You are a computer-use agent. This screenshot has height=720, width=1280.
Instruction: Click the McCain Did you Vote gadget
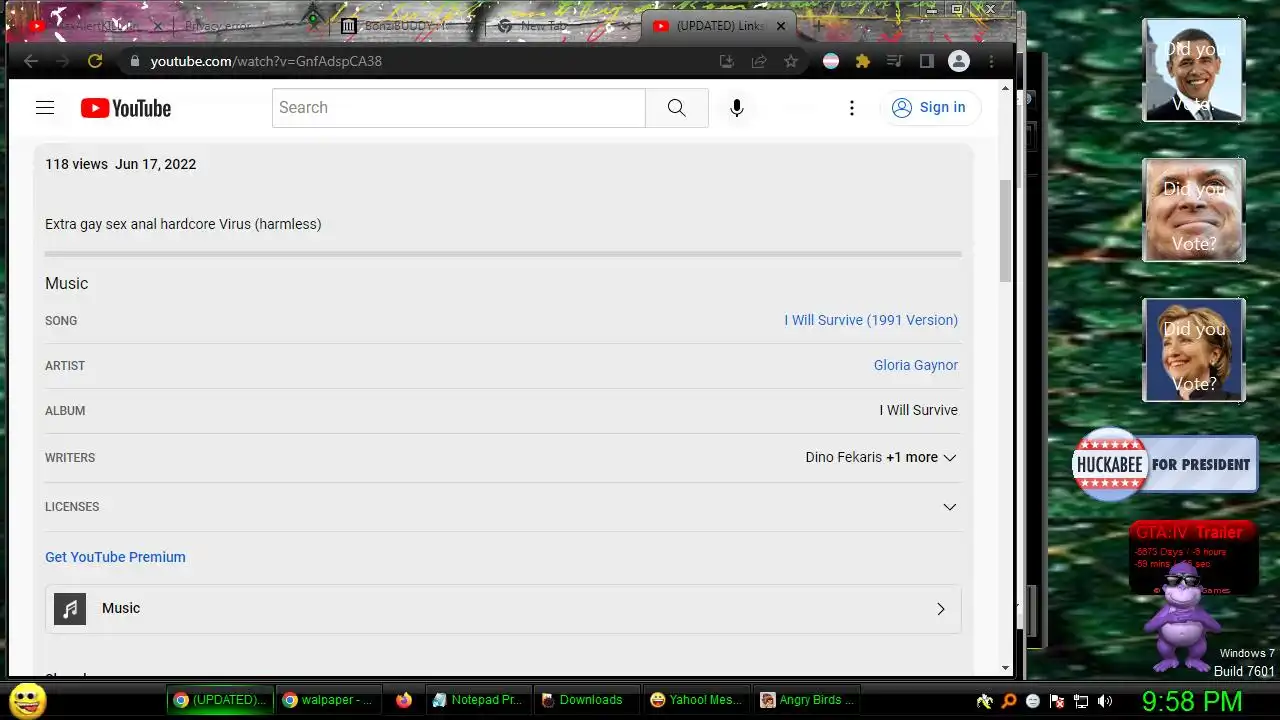point(1194,210)
